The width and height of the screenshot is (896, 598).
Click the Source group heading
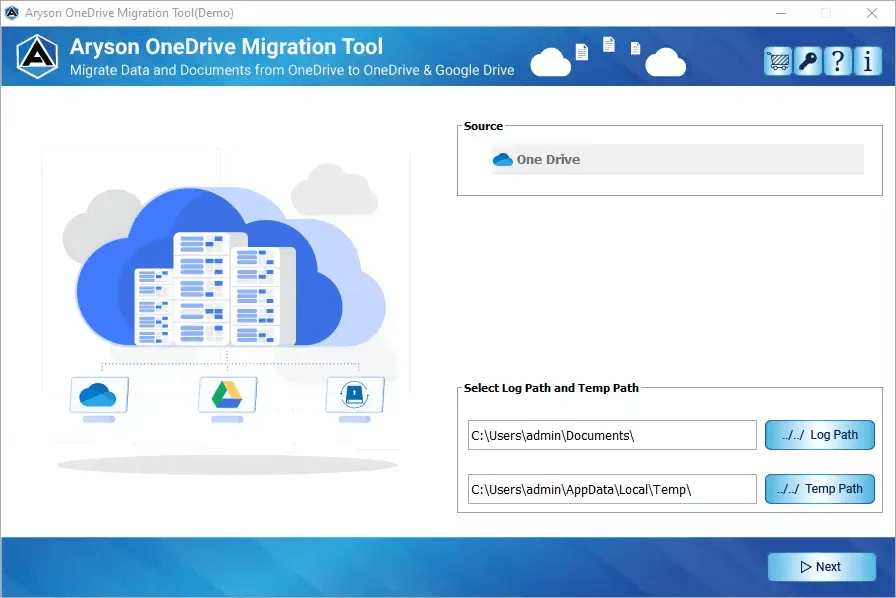click(x=483, y=126)
